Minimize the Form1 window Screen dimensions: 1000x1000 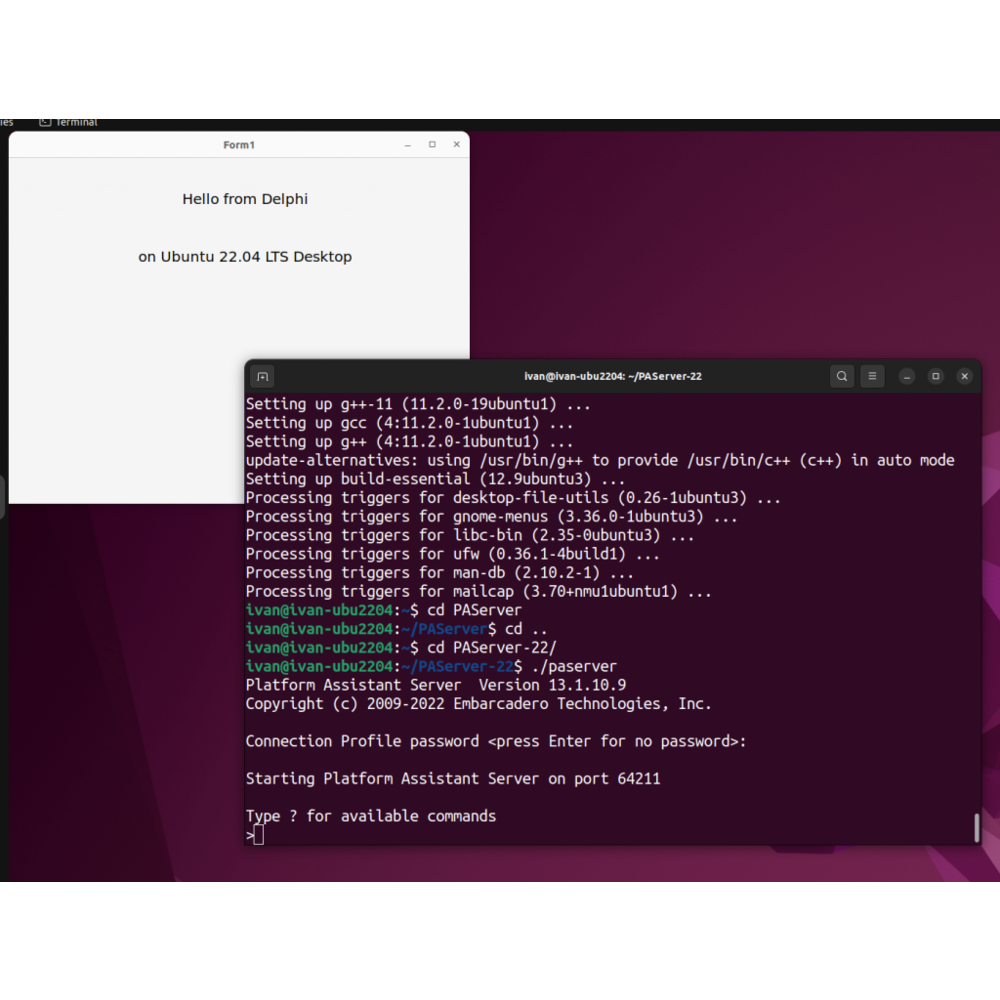click(408, 145)
